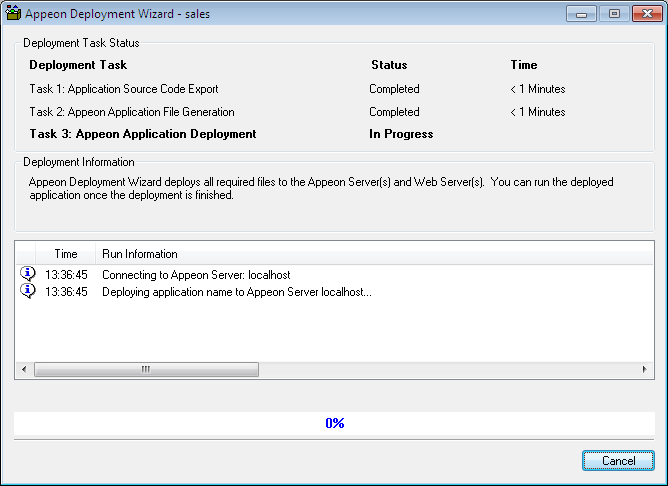Click 'Task 2: Appeon Application File Generation'
668x486 pixels.
132,112
